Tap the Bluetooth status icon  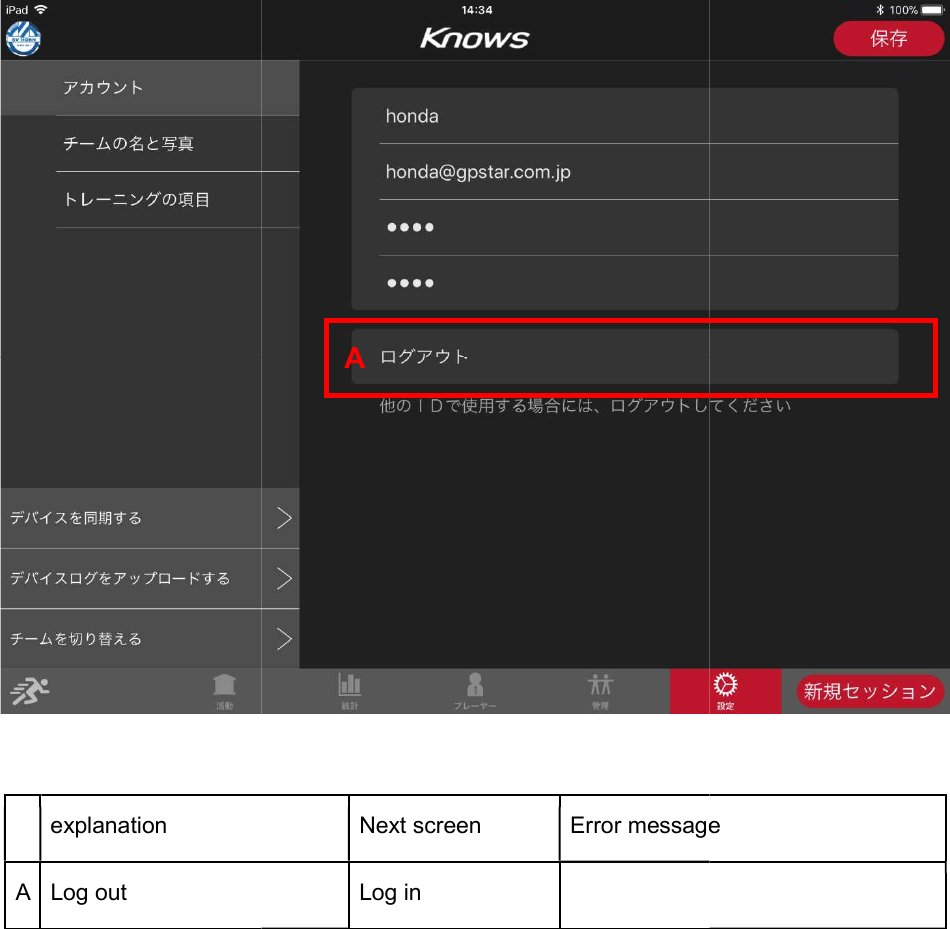(880, 10)
